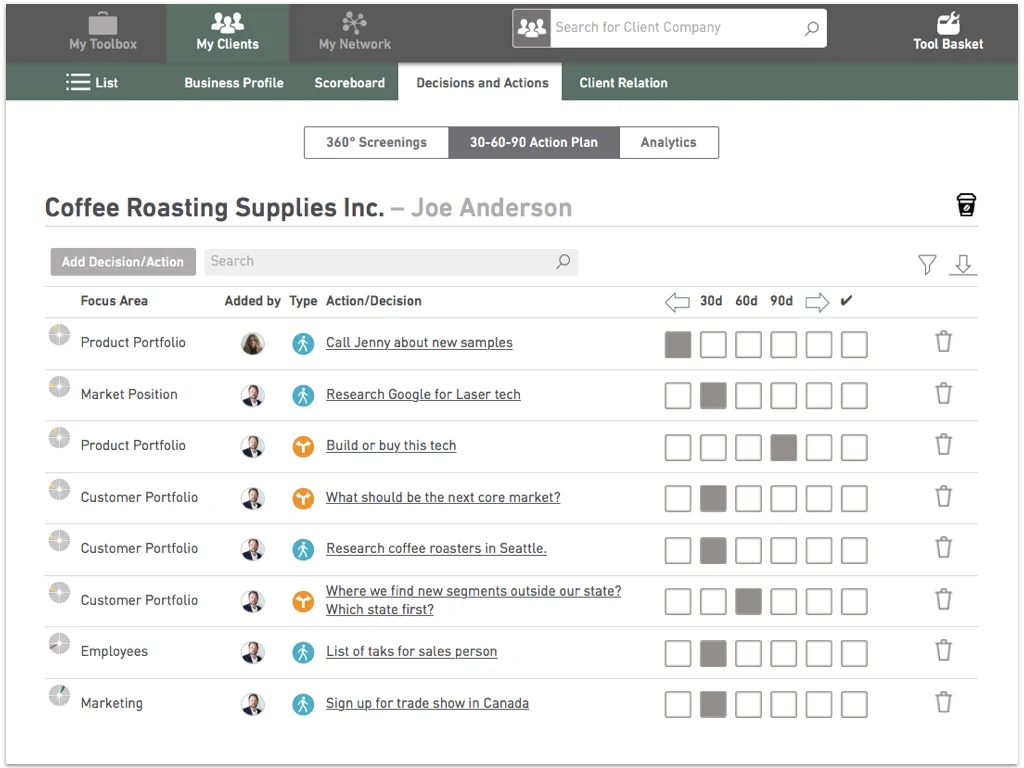Screen dimensions: 1024x768
Task: Mark List of taks for sales person completed
Action: (854, 653)
